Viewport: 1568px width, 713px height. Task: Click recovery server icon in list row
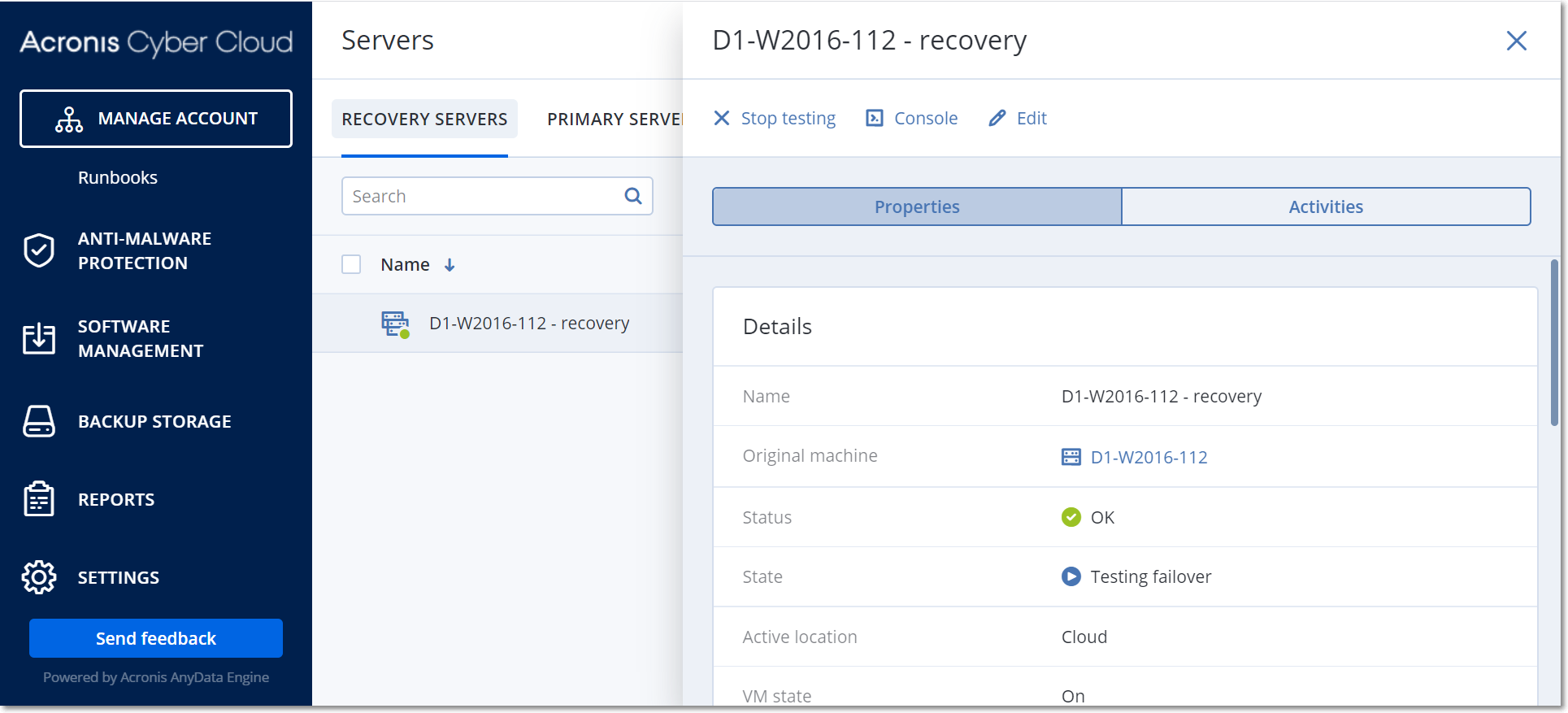(396, 324)
